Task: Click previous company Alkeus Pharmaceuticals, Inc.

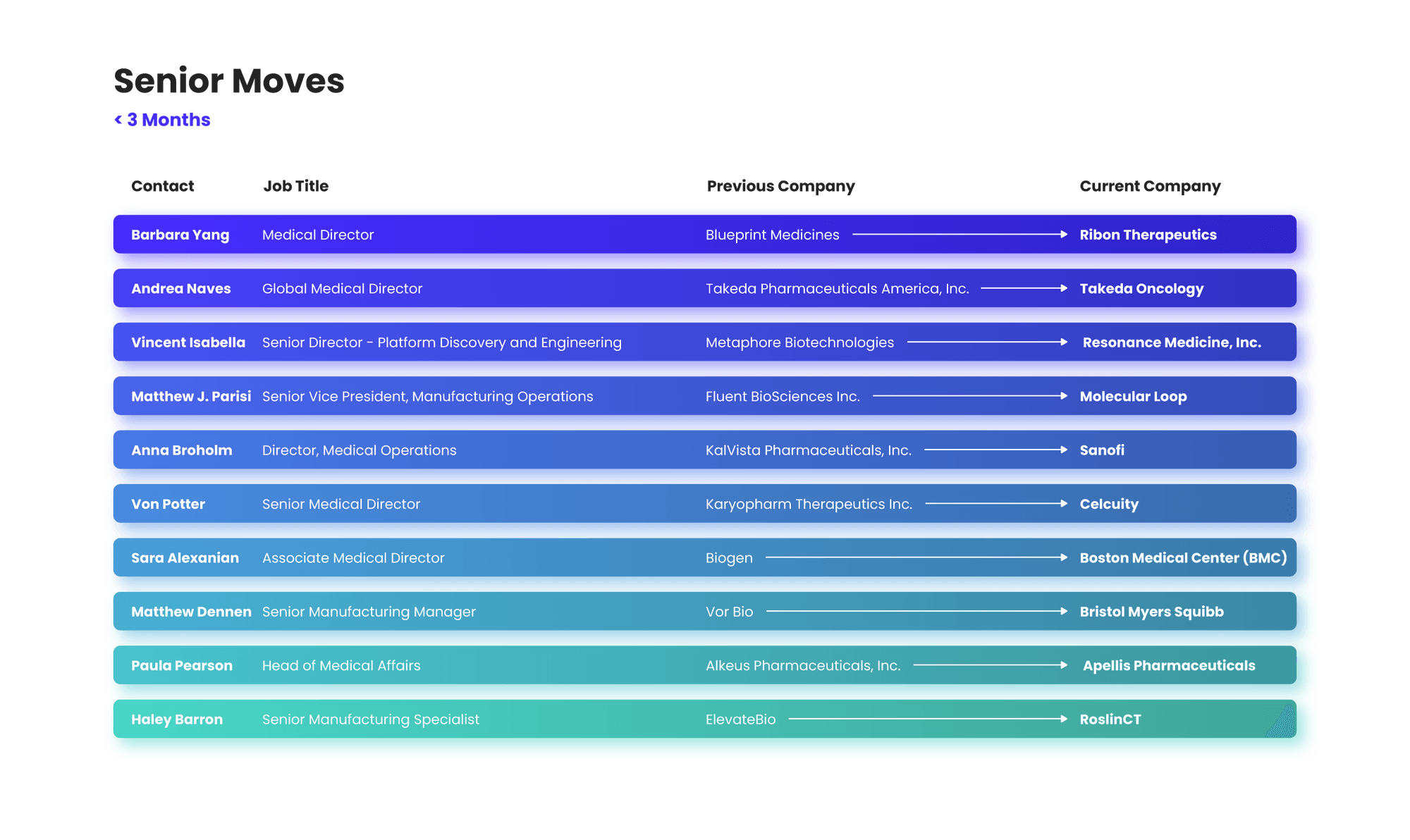Action: (x=803, y=666)
